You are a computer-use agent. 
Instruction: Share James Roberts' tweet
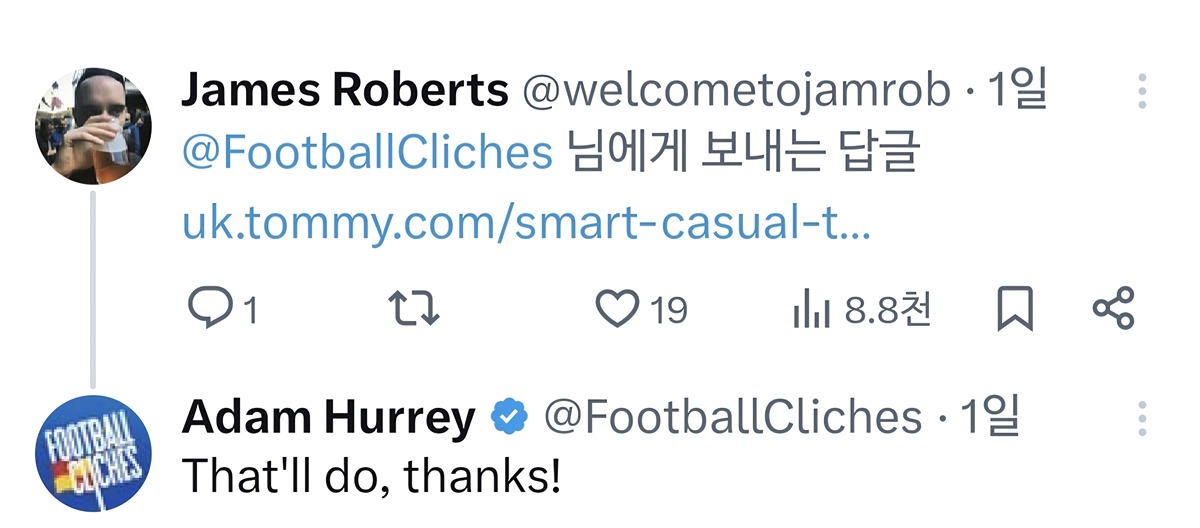[x=1113, y=310]
